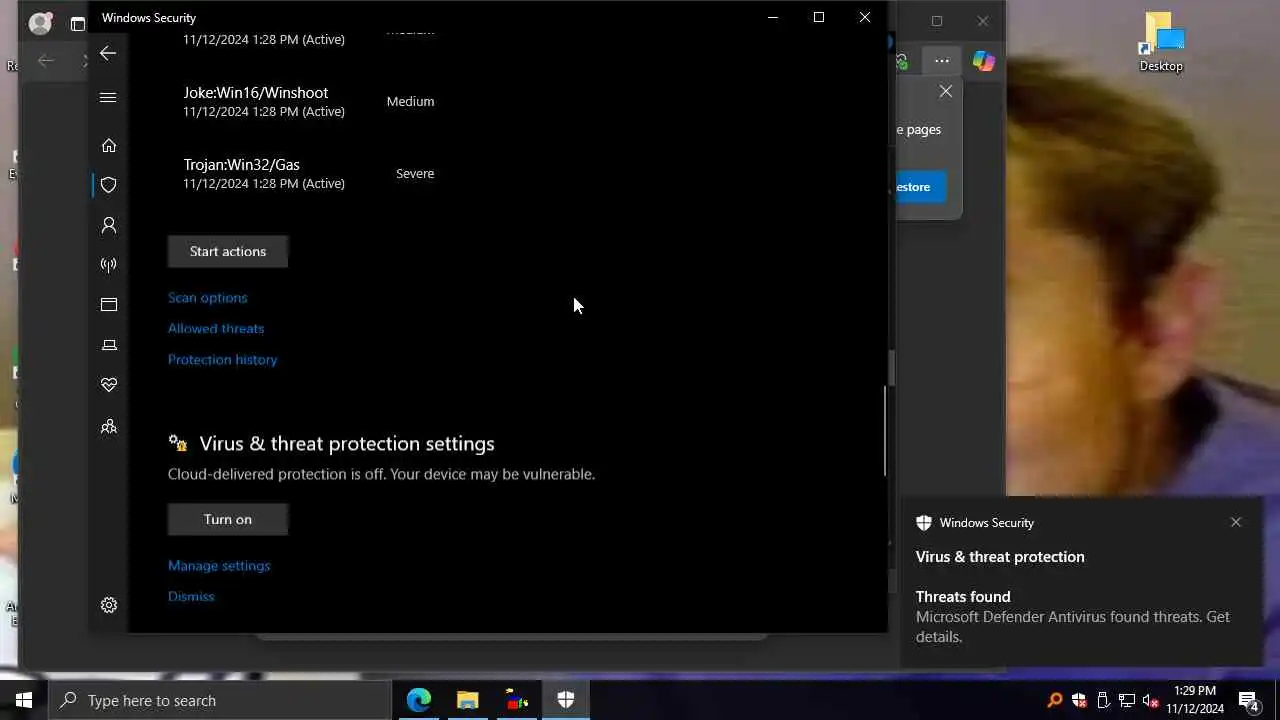Screen dimensions: 1280x720
Task: Click Windows Security shield on taskbar
Action: (x=566, y=700)
